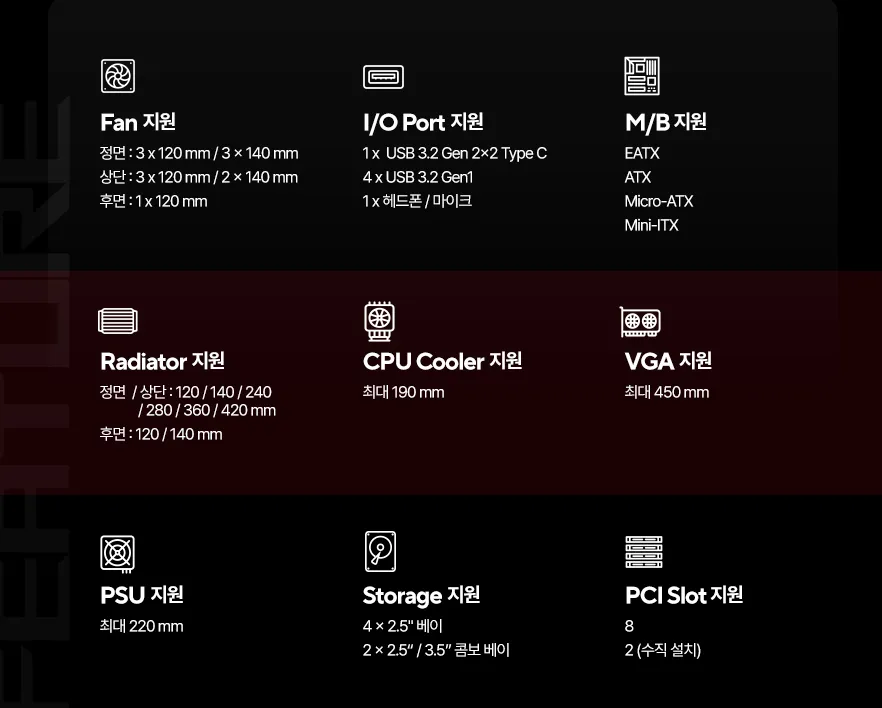Click the PSU power supply icon
882x708 pixels.
click(x=118, y=553)
